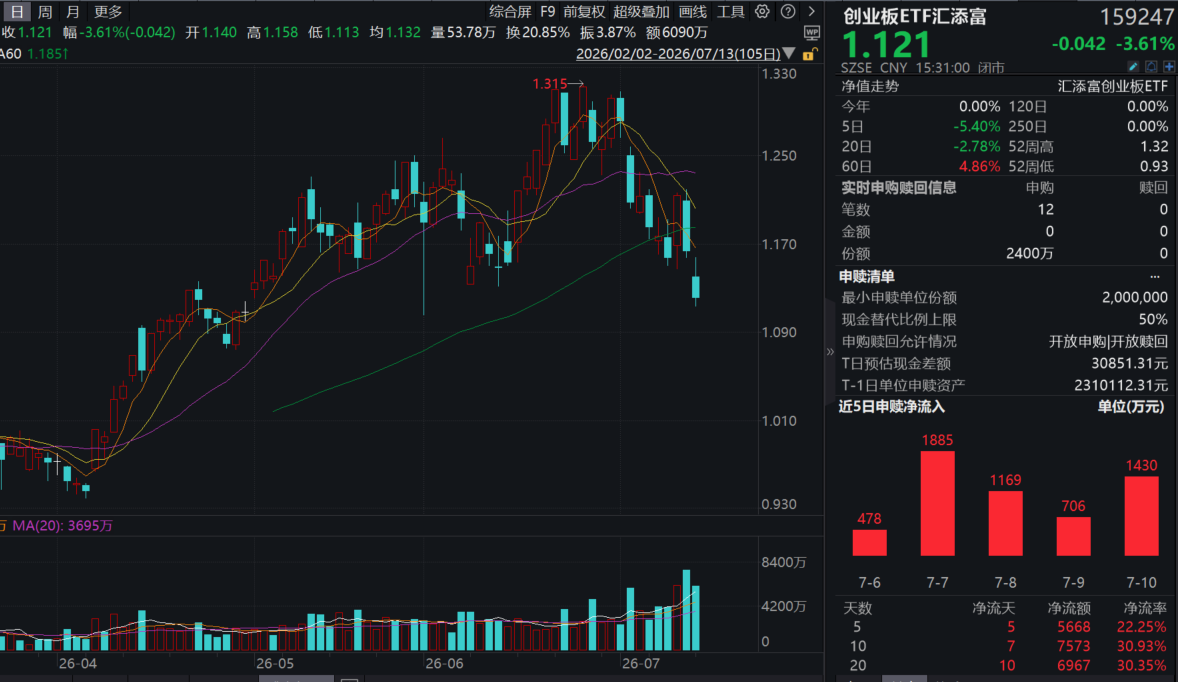Open the 申赎清单 three-dots menu
This screenshot has height=682, width=1178.
pos(1155,277)
